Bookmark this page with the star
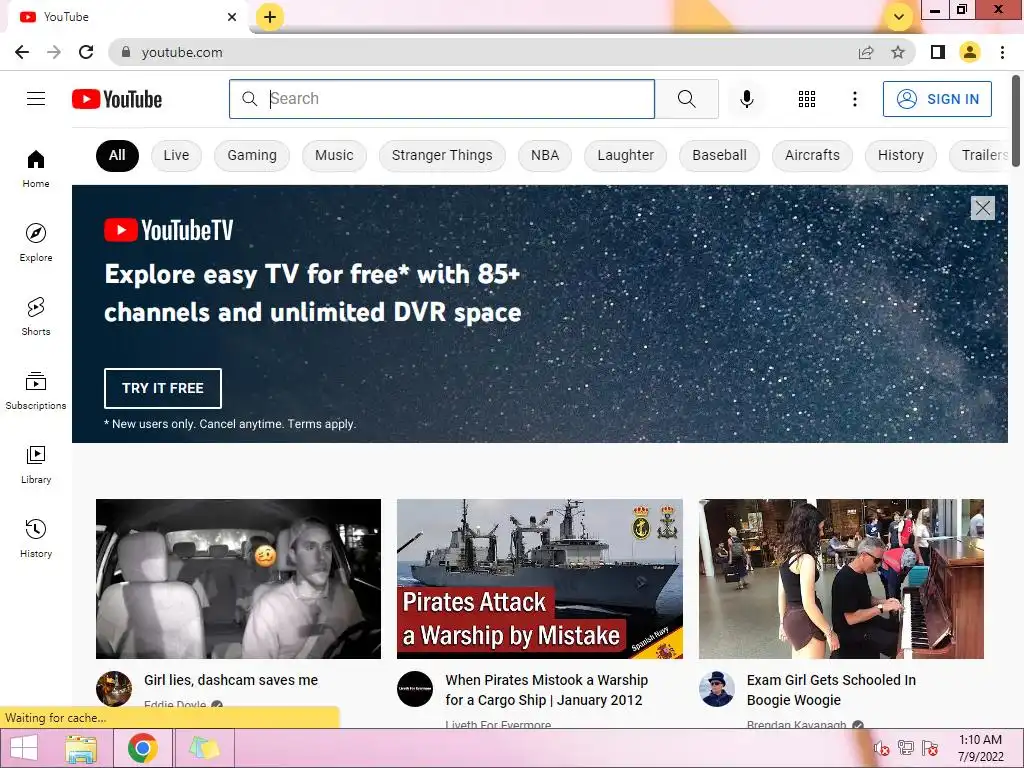Screen dimensions: 1024x768 [x=898, y=52]
